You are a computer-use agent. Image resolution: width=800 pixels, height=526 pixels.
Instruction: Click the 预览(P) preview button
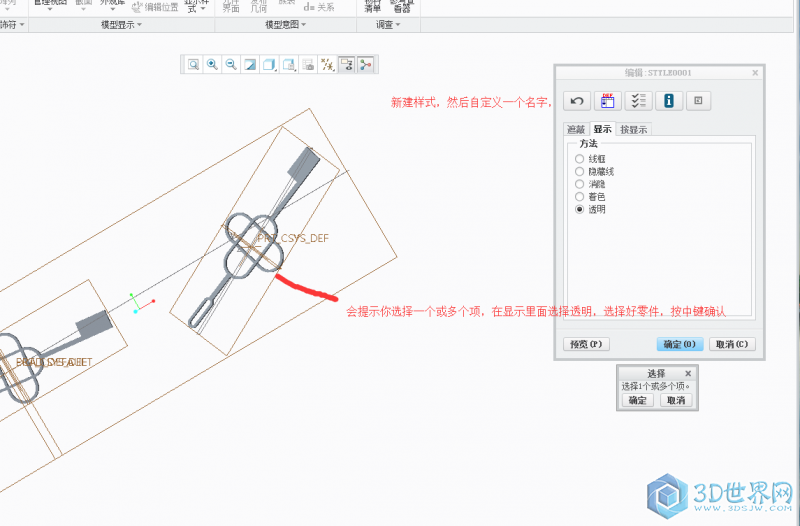coord(586,344)
